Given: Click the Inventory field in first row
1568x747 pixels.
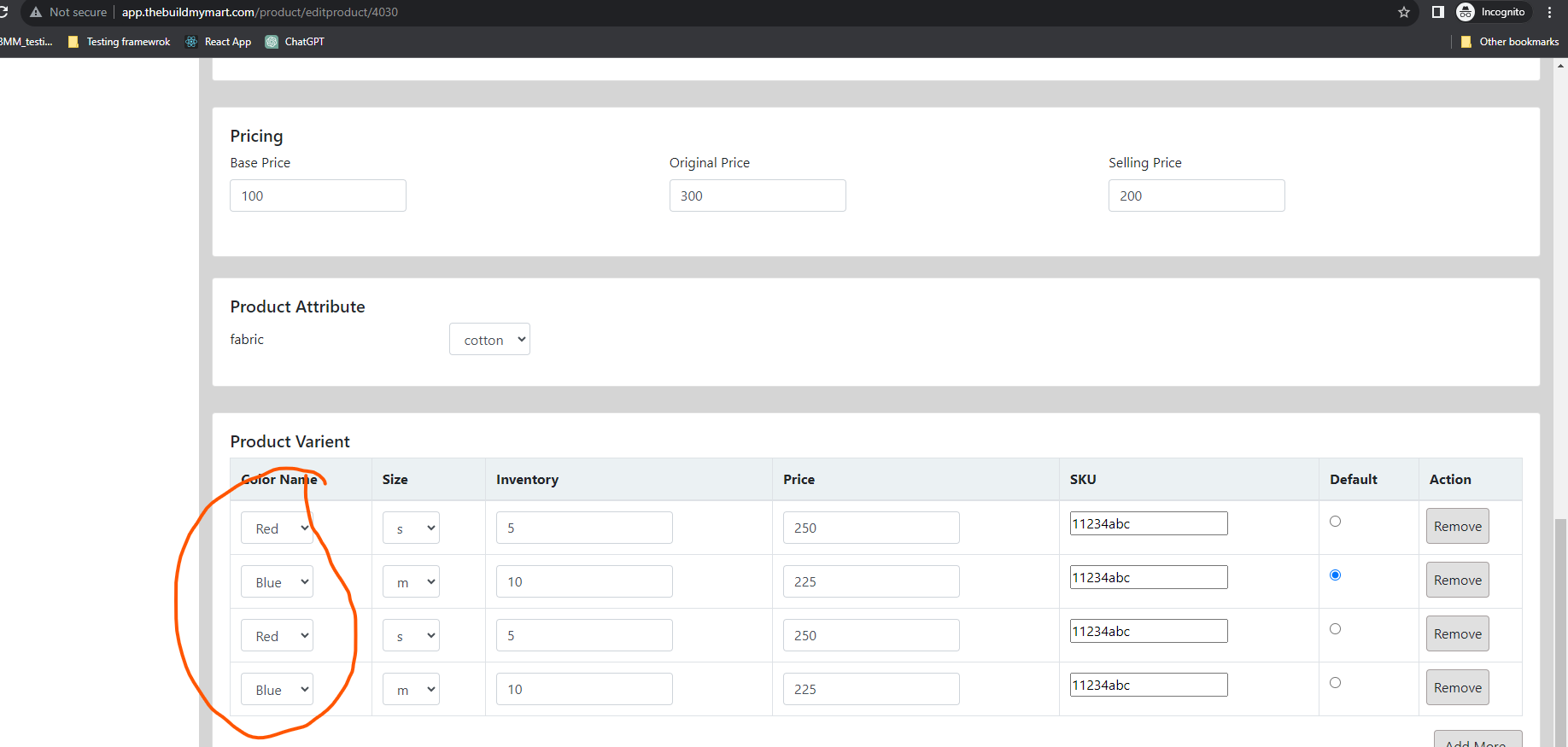Looking at the screenshot, I should [x=584, y=528].
